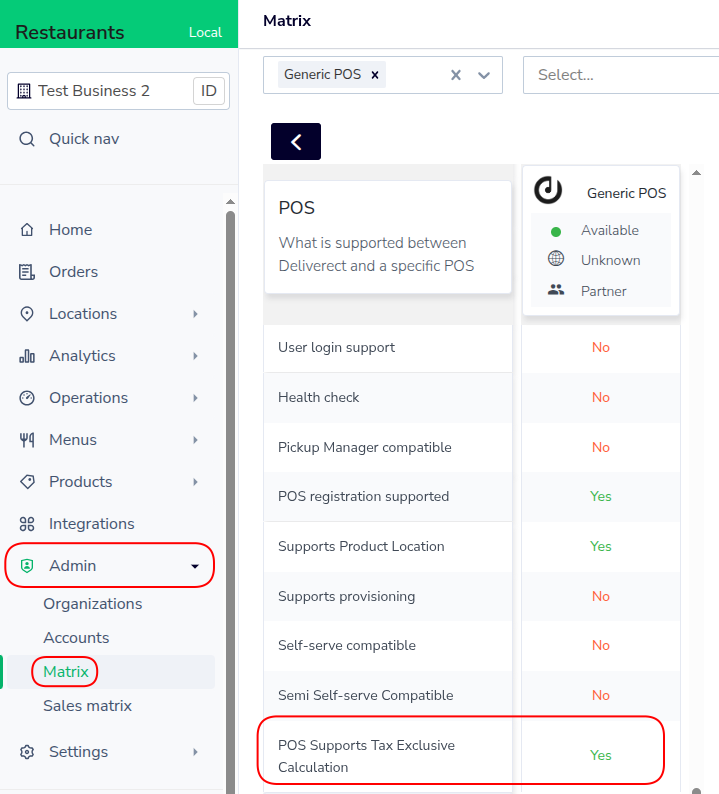The image size is (719, 794).
Task: Click the User login support row label
Action: [x=336, y=347]
